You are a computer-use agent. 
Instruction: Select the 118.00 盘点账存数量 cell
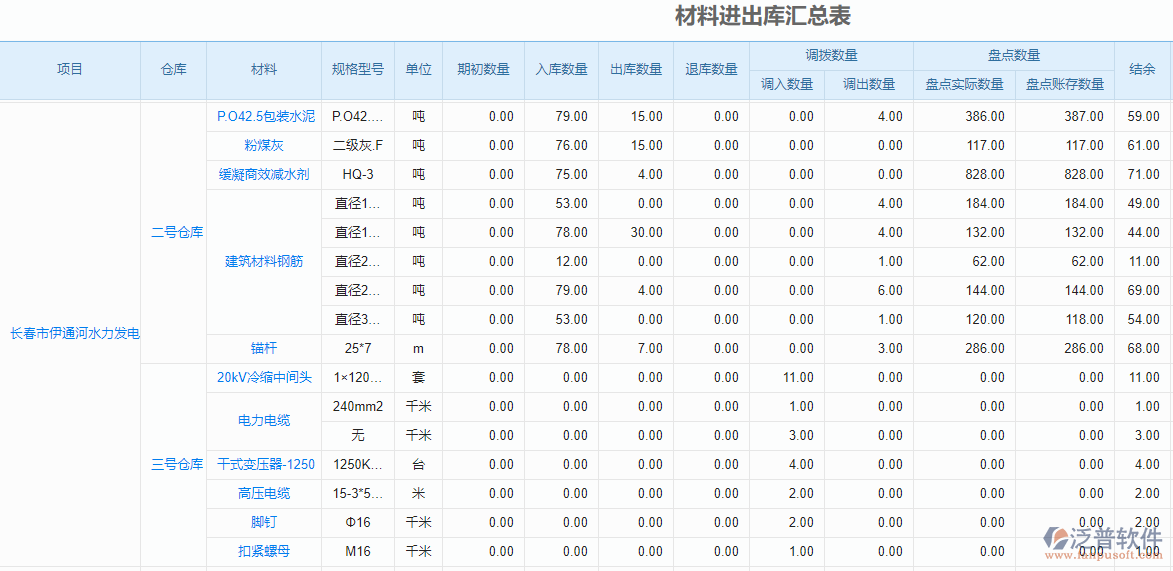pos(1065,319)
